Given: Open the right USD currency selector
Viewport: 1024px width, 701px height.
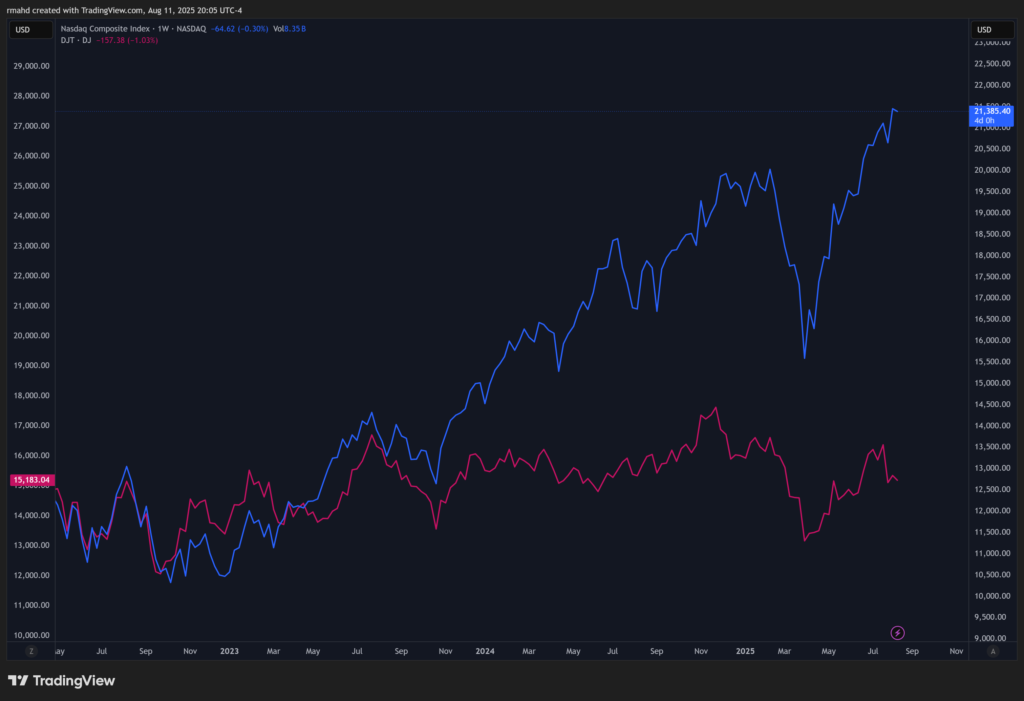Looking at the screenshot, I should click(984, 30).
